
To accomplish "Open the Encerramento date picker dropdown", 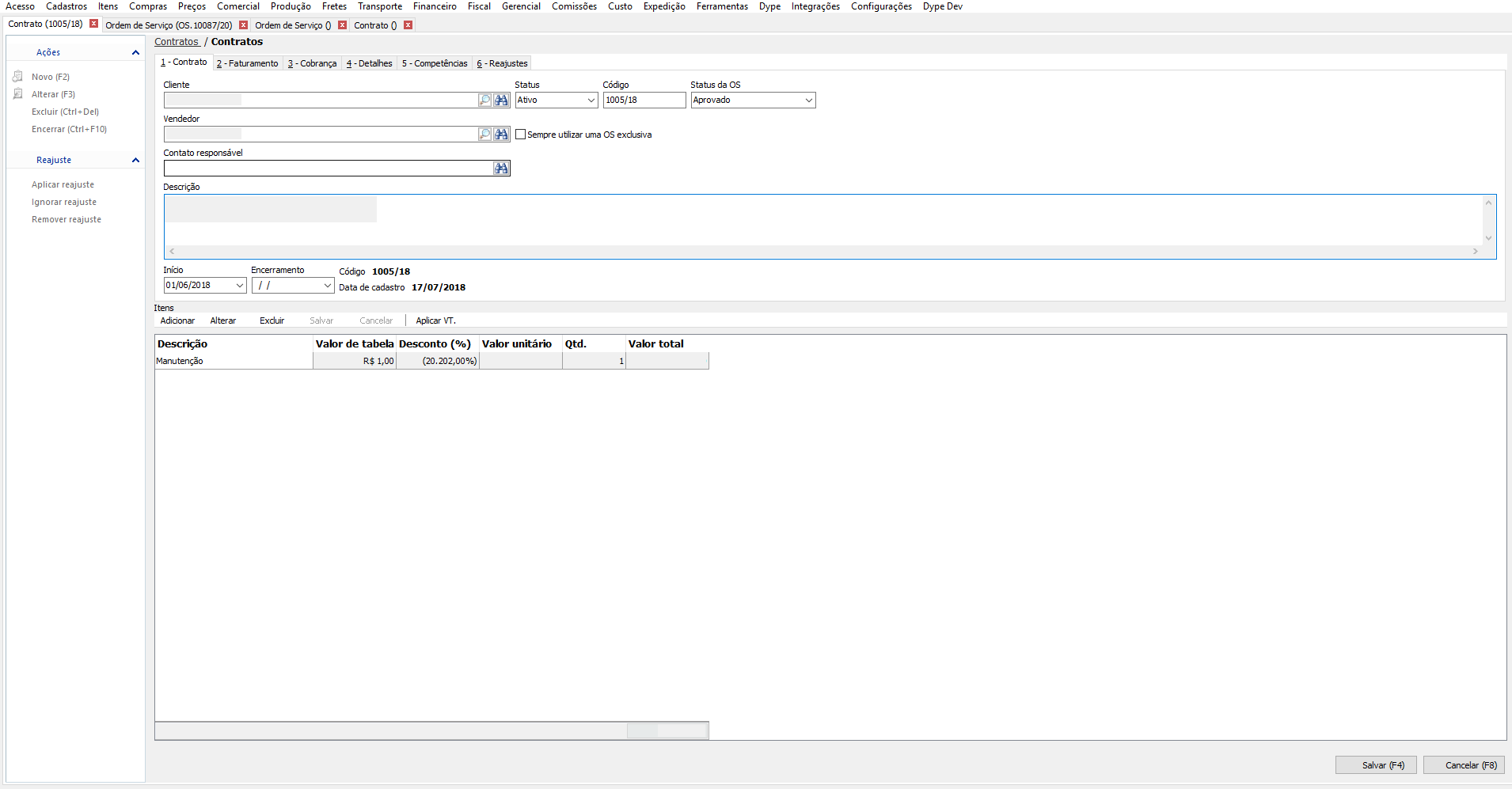I will [327, 286].
